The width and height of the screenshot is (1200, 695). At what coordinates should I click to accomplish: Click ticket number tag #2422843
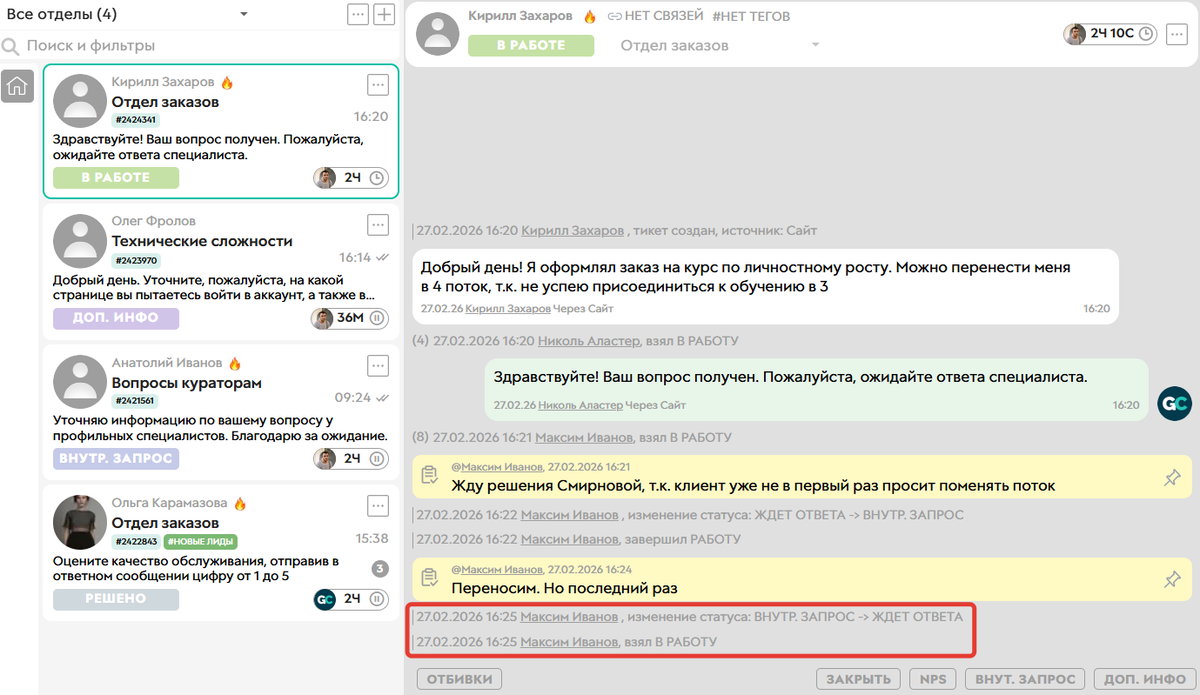pos(135,542)
